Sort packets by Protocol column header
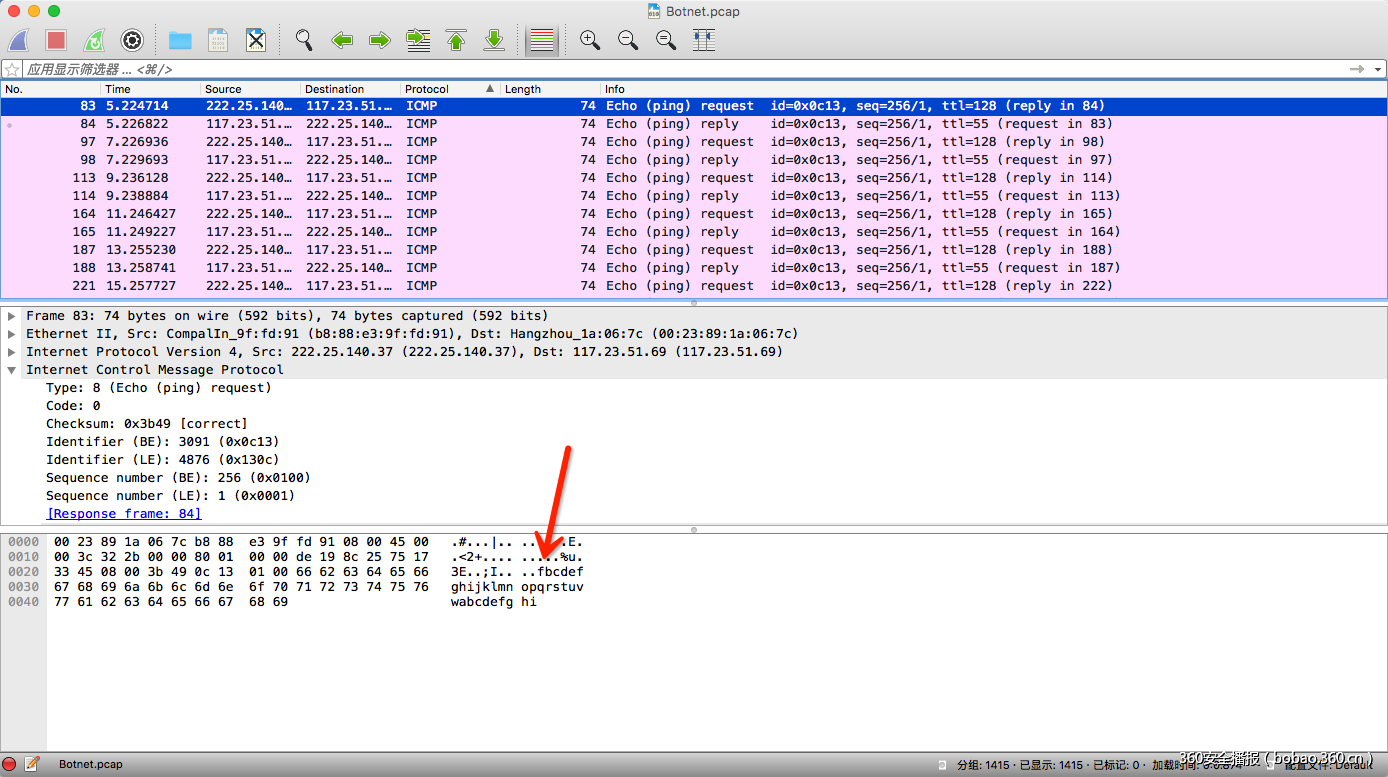 click(x=440, y=89)
